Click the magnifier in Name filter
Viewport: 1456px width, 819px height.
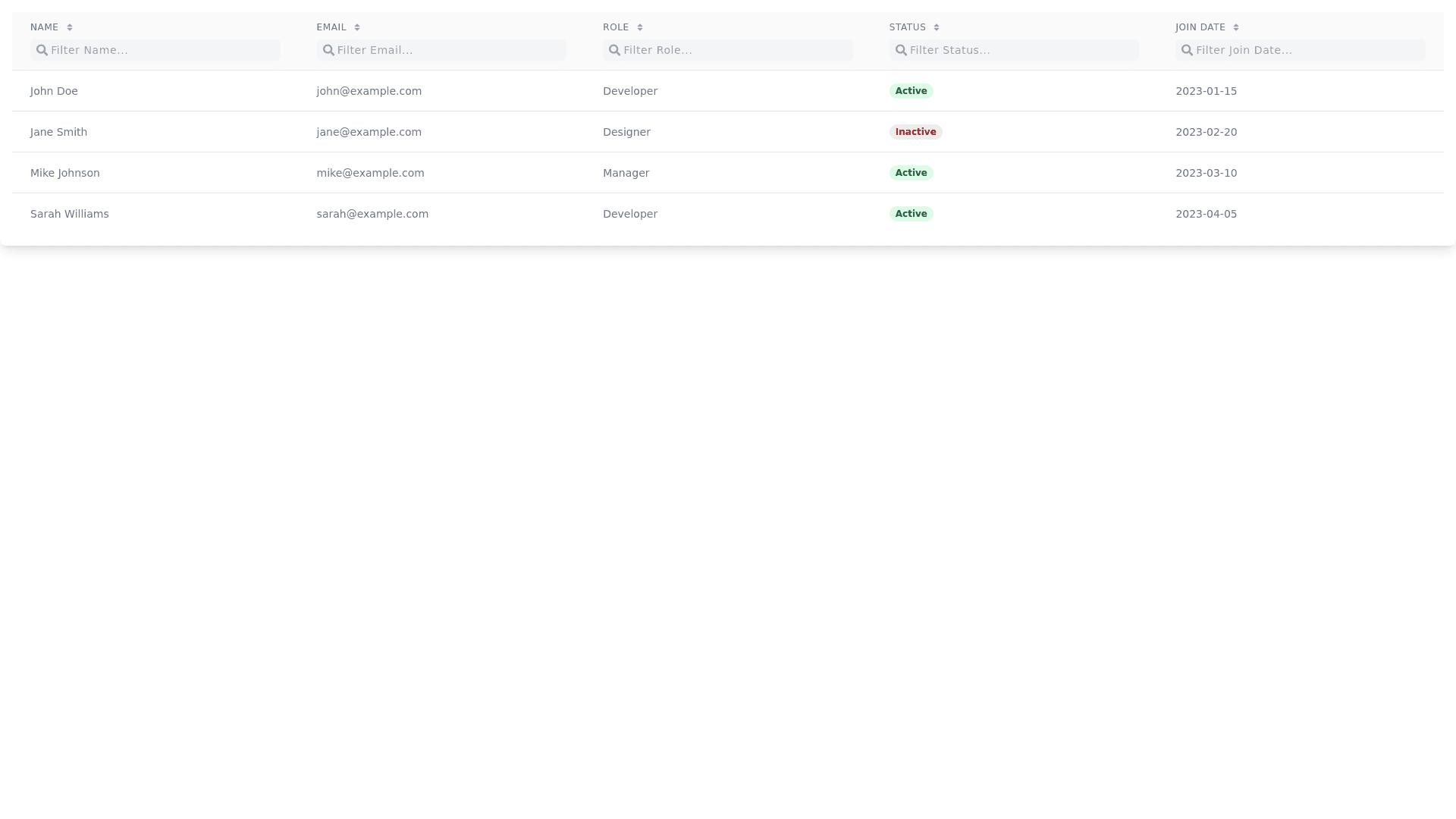pos(42,50)
